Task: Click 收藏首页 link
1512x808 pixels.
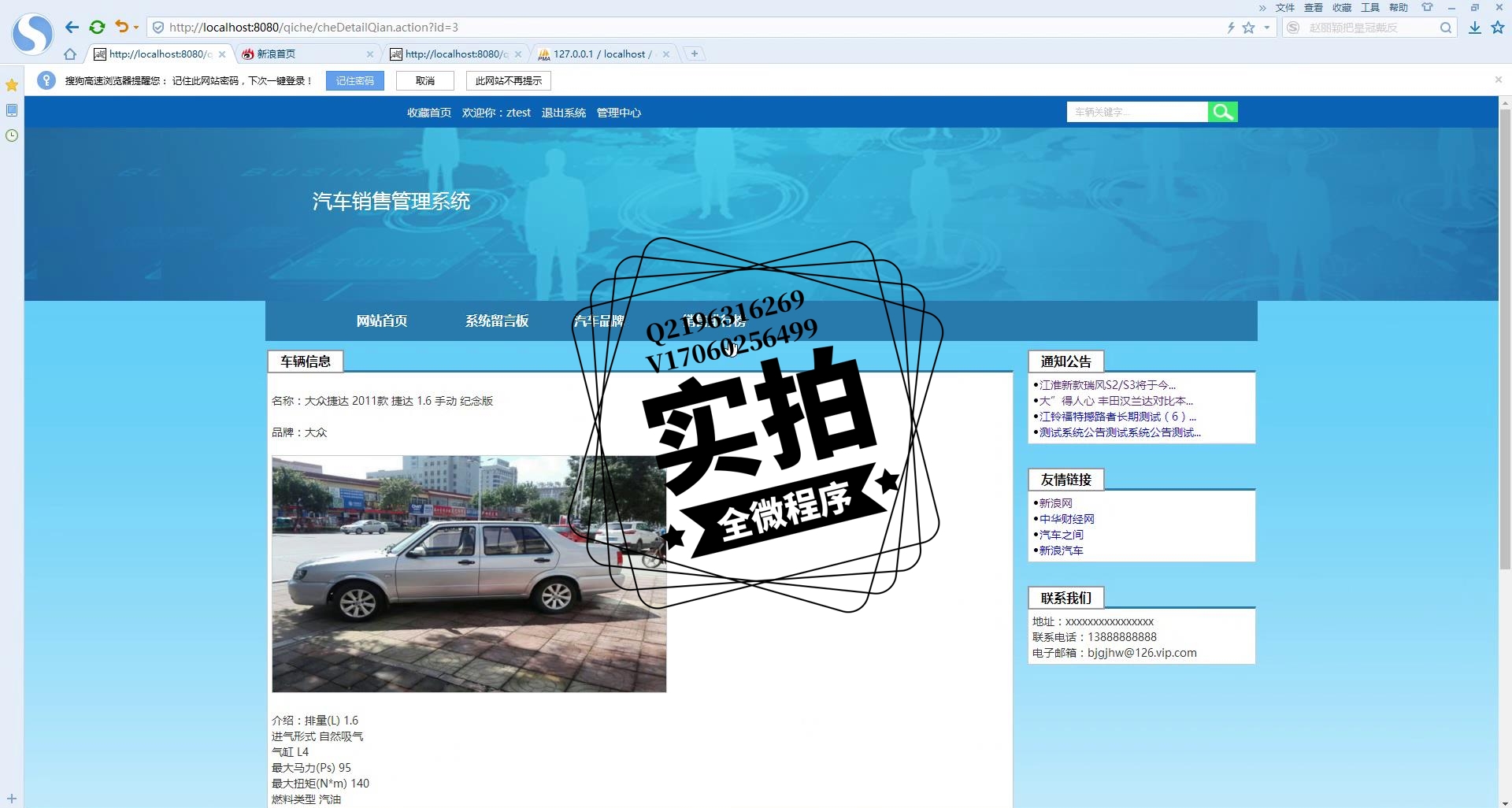Action: (429, 113)
